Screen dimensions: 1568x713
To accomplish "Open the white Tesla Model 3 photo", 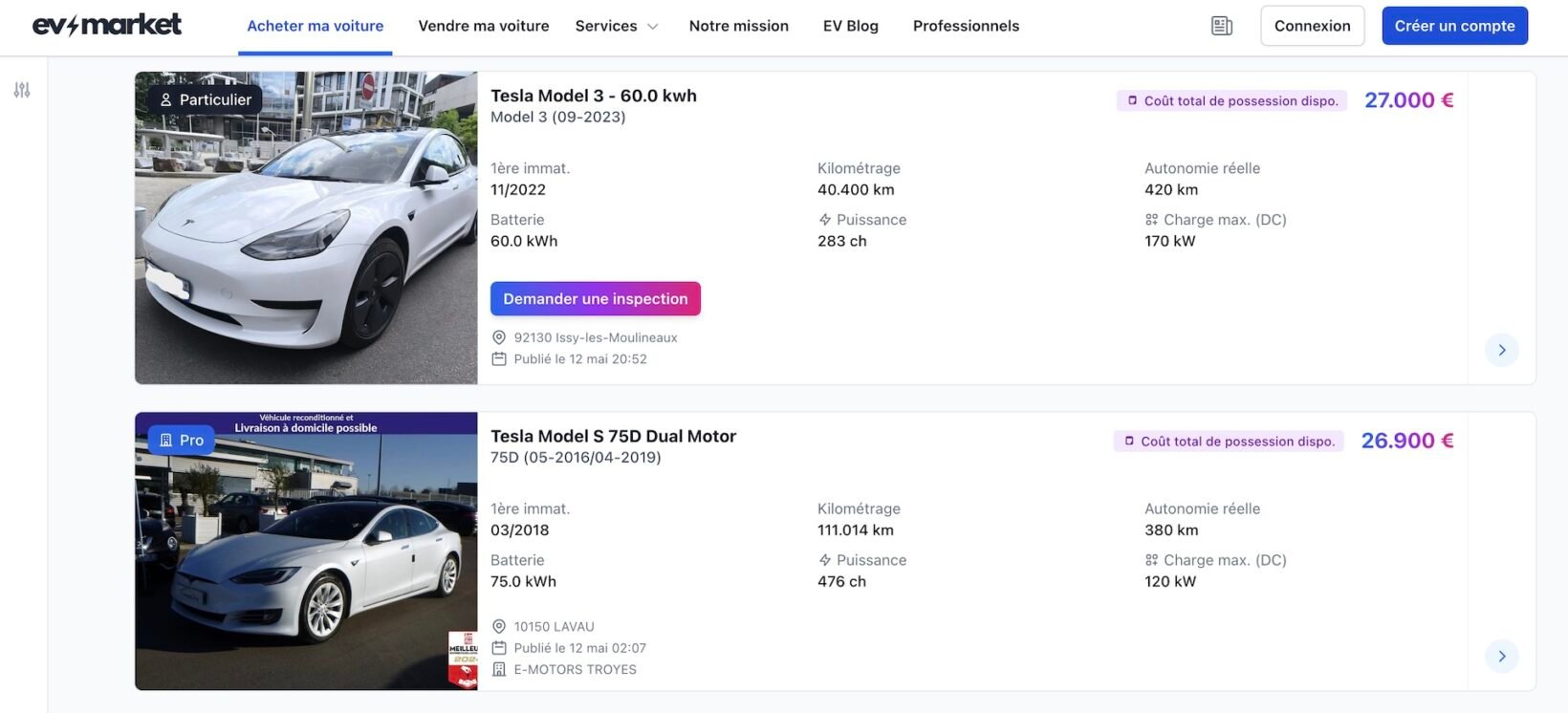I will [x=306, y=227].
